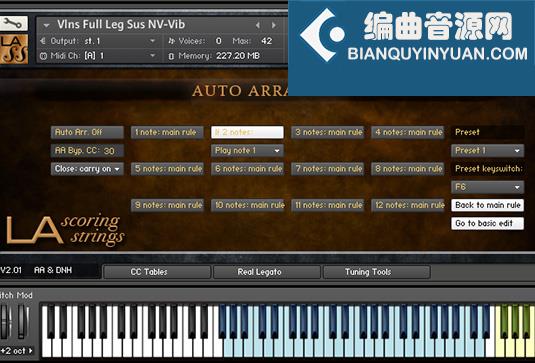Click the +2 oct right arrow
This screenshot has height=363, width=535.
tap(31, 351)
